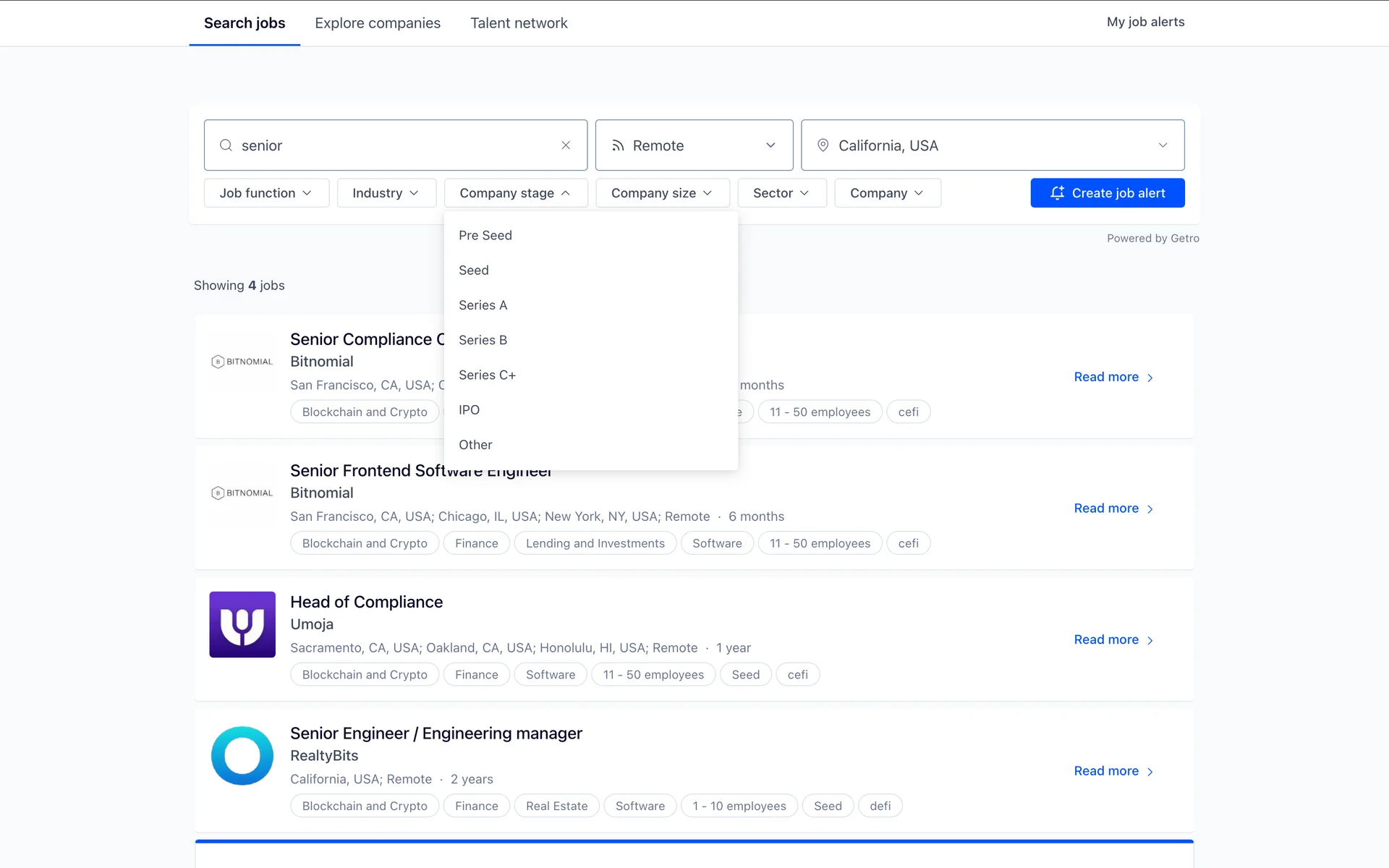Open the Remote work-type dropdown
Image resolution: width=1389 pixels, height=868 pixels.
tap(694, 145)
